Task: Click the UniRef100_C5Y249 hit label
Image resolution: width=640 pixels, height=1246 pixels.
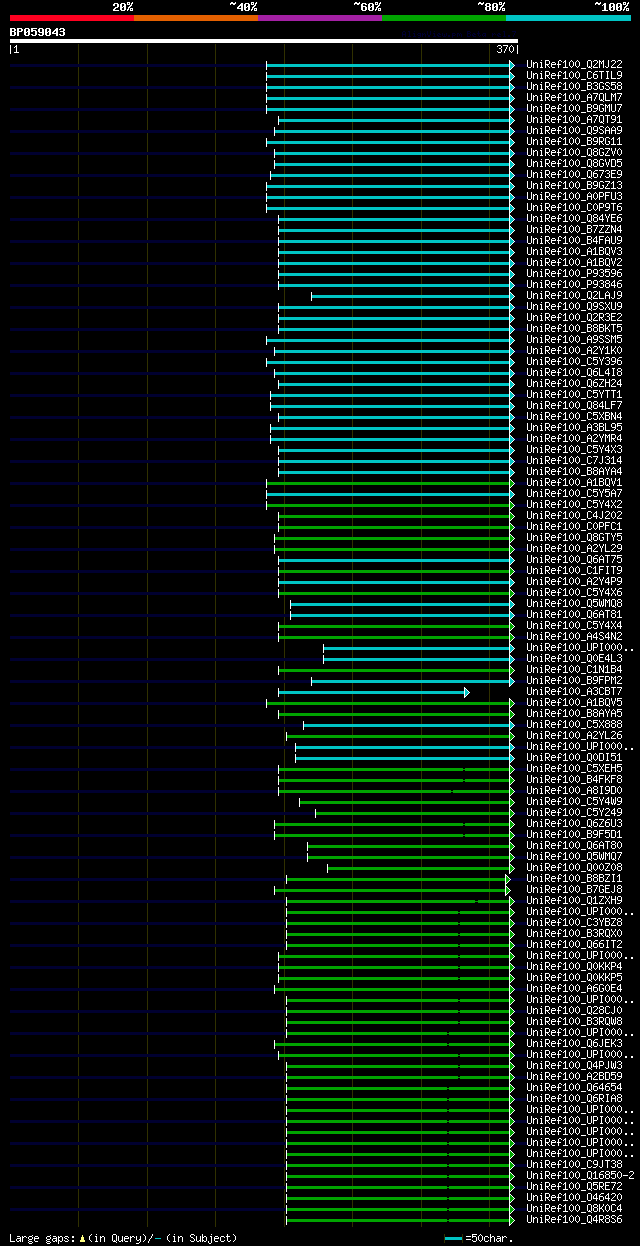Action: pyautogui.click(x=574, y=812)
